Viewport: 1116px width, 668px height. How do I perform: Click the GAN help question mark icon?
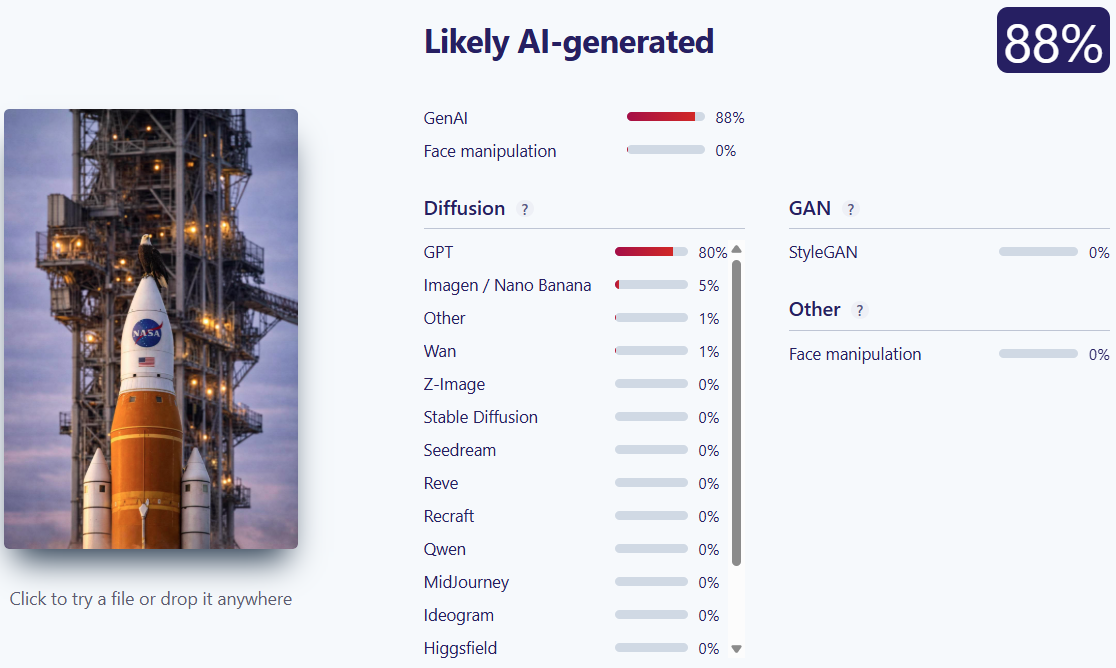[x=850, y=209]
